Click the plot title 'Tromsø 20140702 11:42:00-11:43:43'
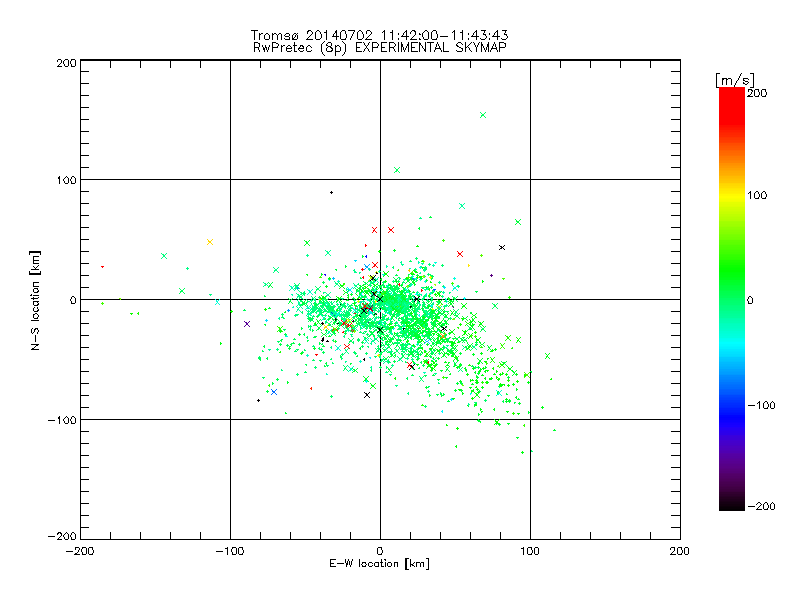Image resolution: width=800 pixels, height=600 pixels. pyautogui.click(x=379, y=35)
